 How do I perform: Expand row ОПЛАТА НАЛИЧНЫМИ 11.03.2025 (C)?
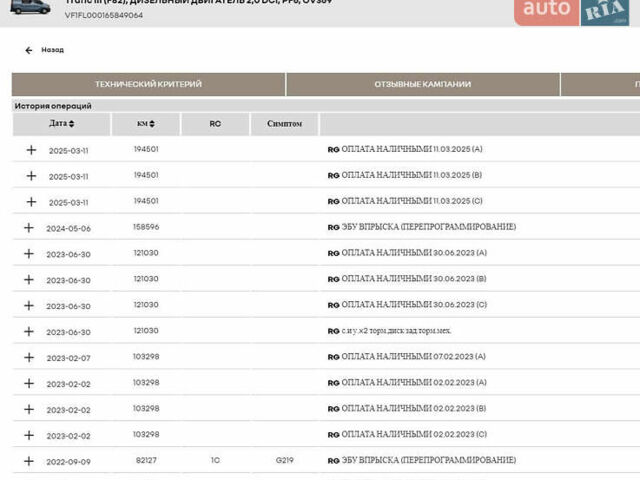31,202
